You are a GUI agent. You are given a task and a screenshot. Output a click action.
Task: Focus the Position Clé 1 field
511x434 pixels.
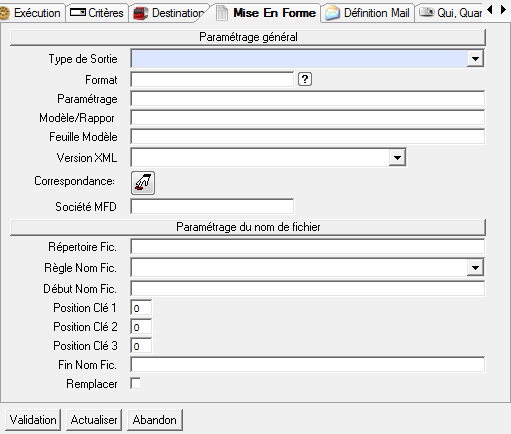pos(141,308)
